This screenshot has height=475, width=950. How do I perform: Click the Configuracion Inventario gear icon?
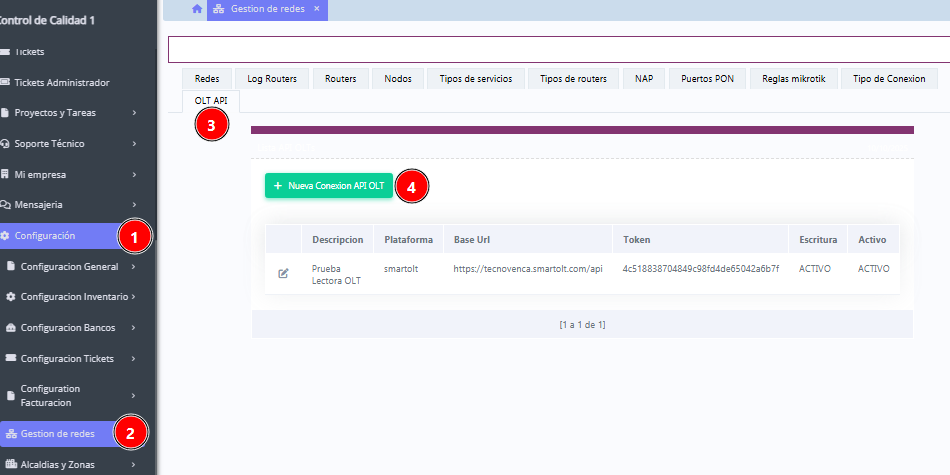point(11,297)
